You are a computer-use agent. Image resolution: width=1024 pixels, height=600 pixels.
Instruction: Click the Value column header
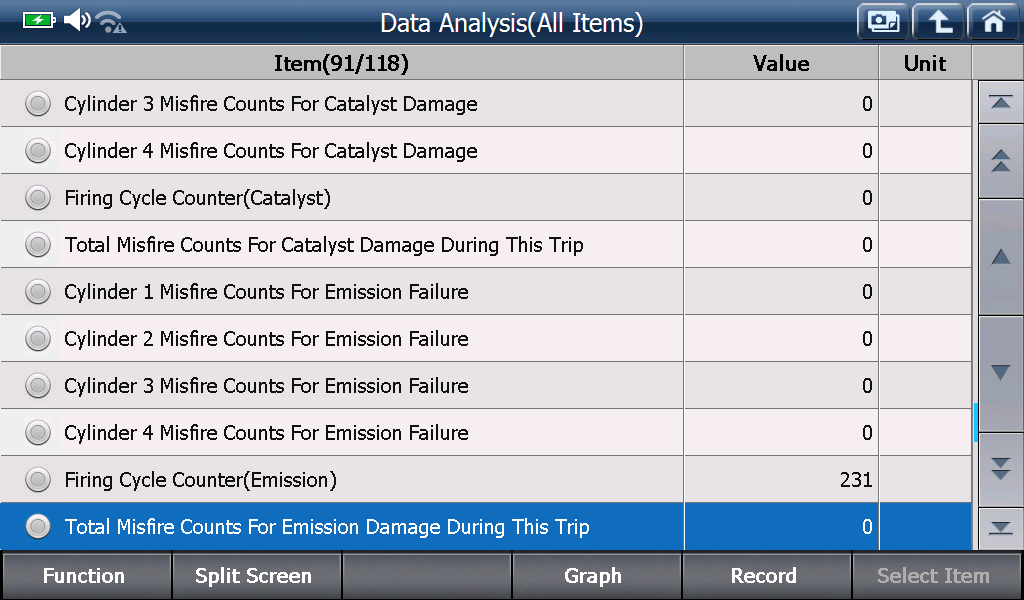click(x=781, y=63)
